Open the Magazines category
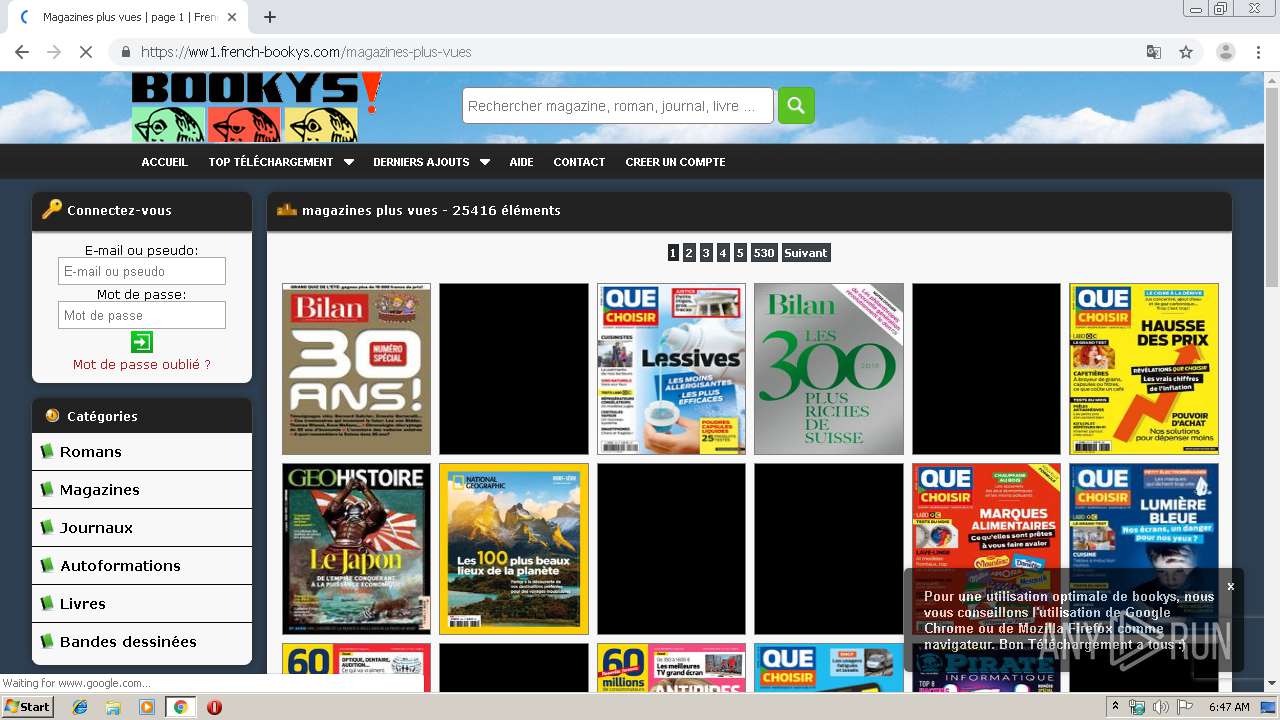Screen dimensions: 1280x720 [x=142, y=490]
